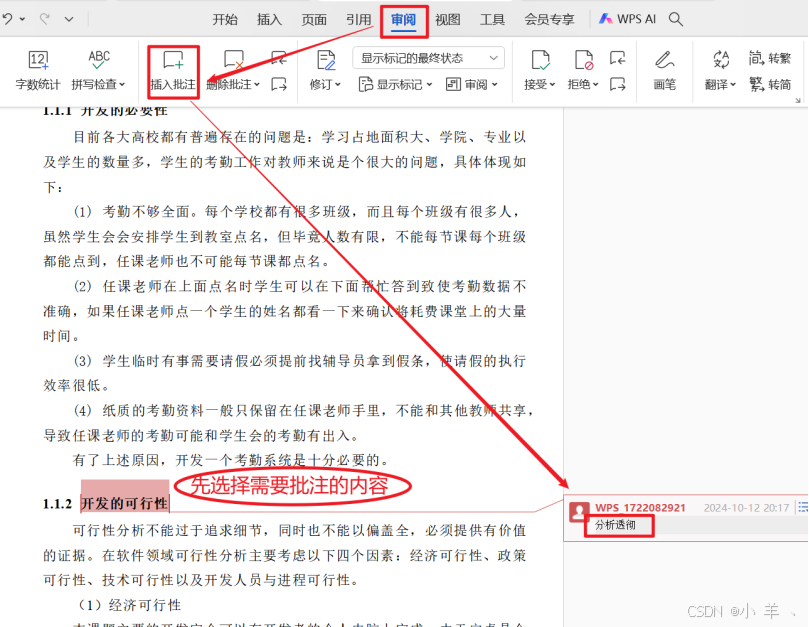Click the sub-item (1) 经济可行性

(130, 605)
